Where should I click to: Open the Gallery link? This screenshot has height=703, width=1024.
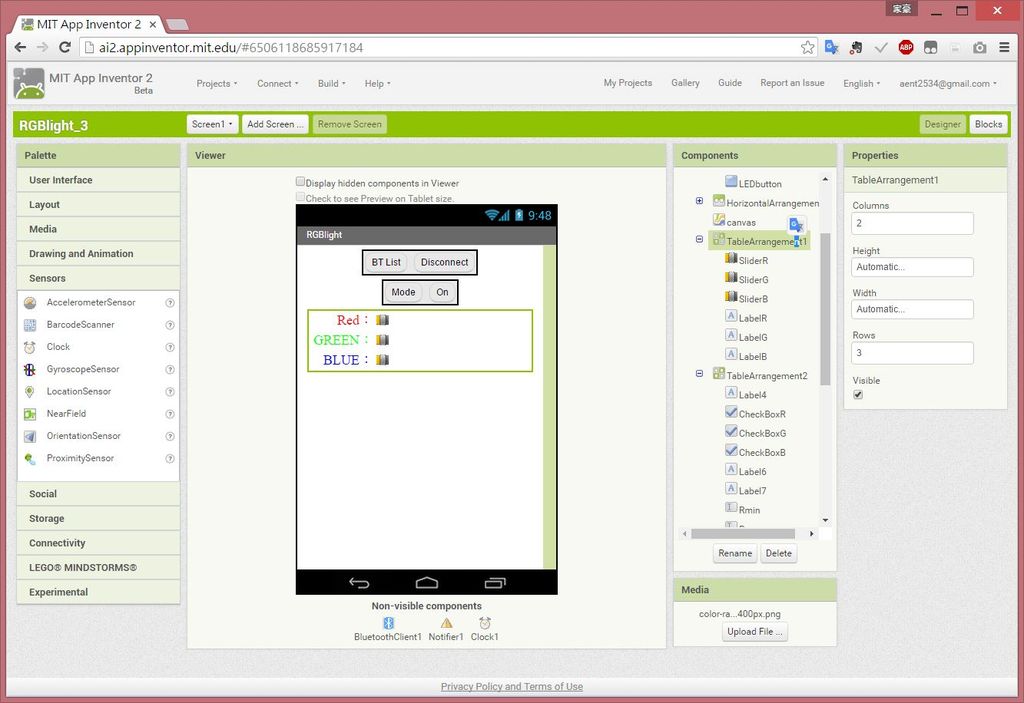coord(685,83)
